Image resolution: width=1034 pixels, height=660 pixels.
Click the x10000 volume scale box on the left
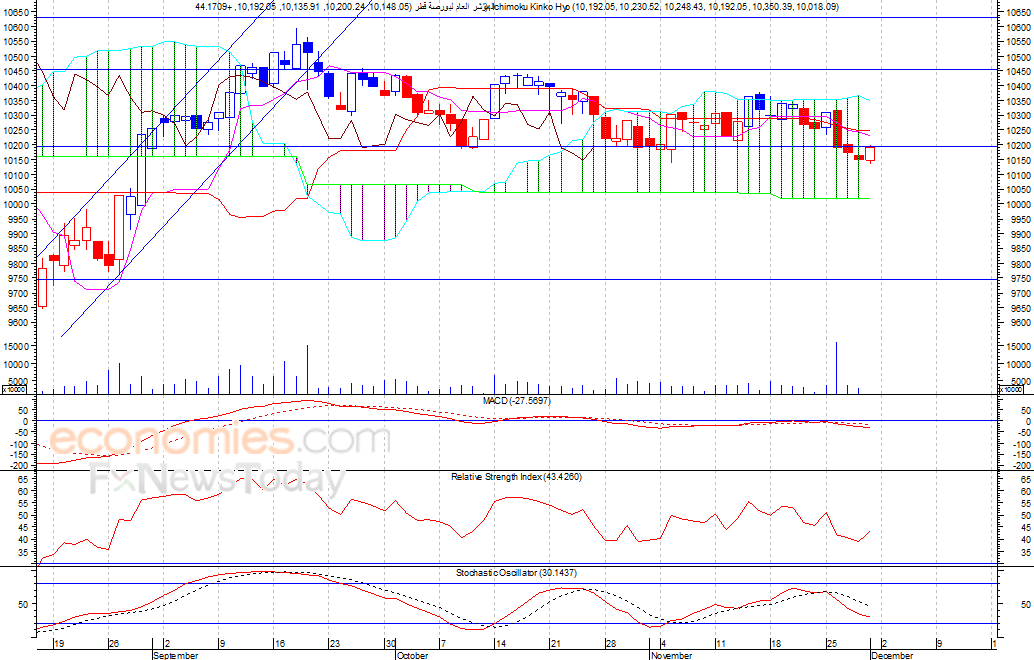13,389
